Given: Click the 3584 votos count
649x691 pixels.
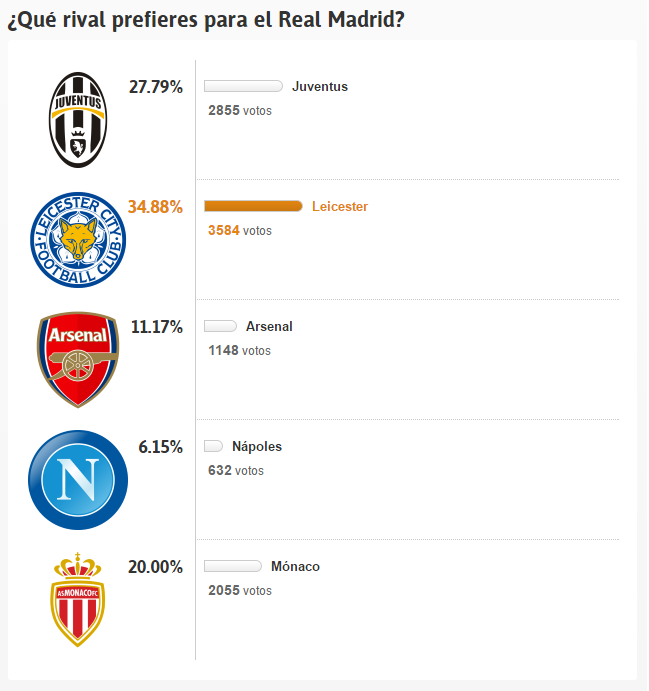Looking at the screenshot, I should [239, 231].
